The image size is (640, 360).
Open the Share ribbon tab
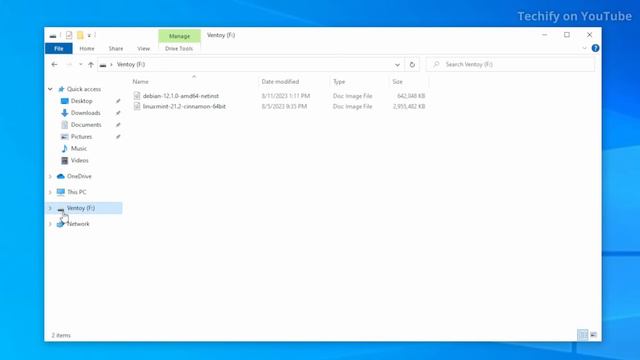pos(116,49)
